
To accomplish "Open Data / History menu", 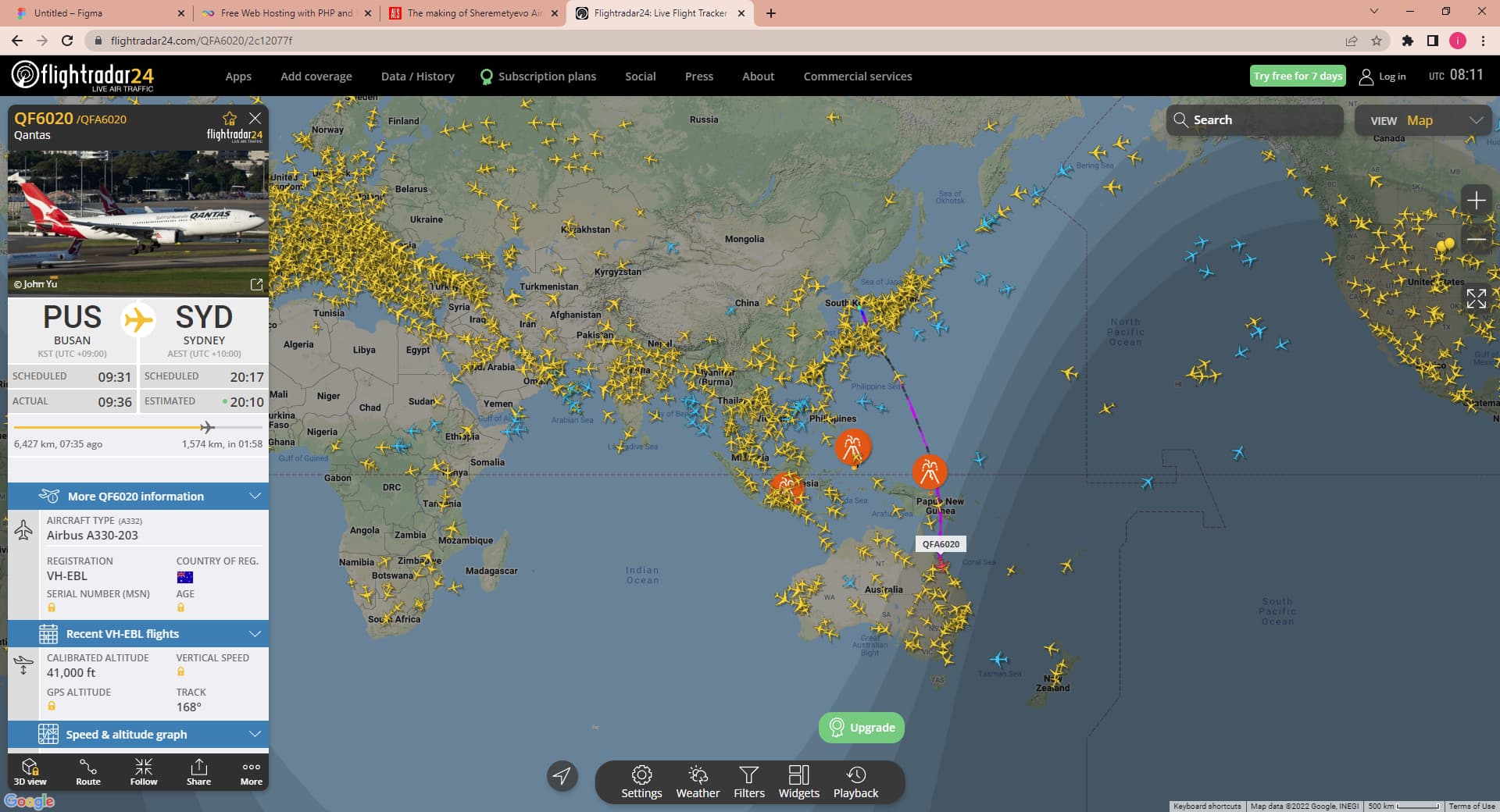I will (x=418, y=77).
